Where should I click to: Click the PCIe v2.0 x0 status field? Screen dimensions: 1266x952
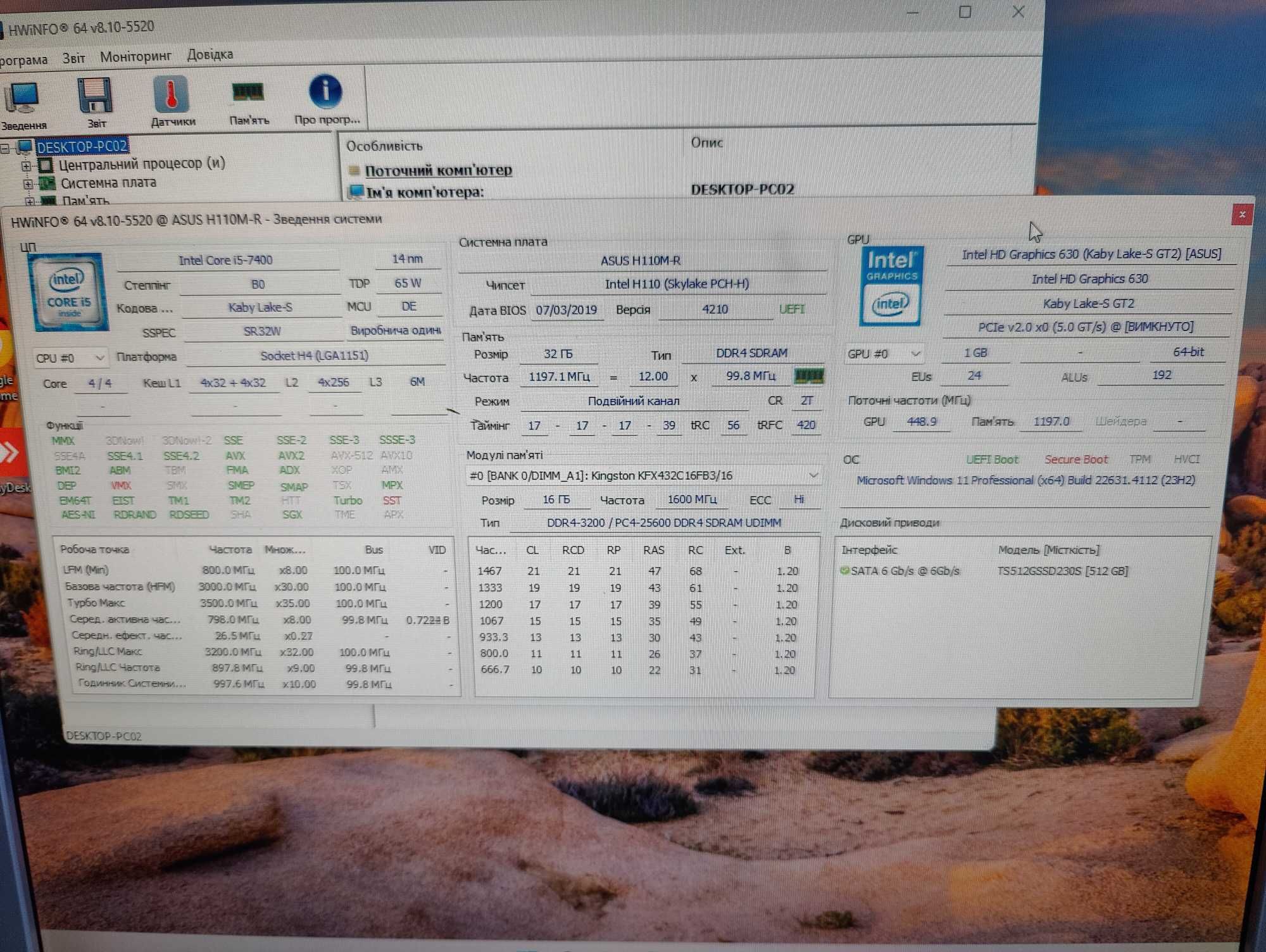click(x=1086, y=327)
